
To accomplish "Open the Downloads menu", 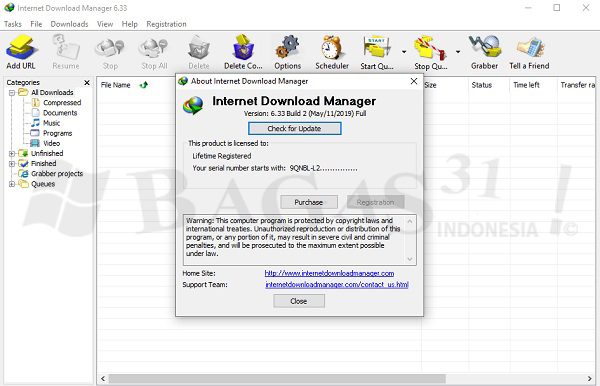I will pos(69,24).
